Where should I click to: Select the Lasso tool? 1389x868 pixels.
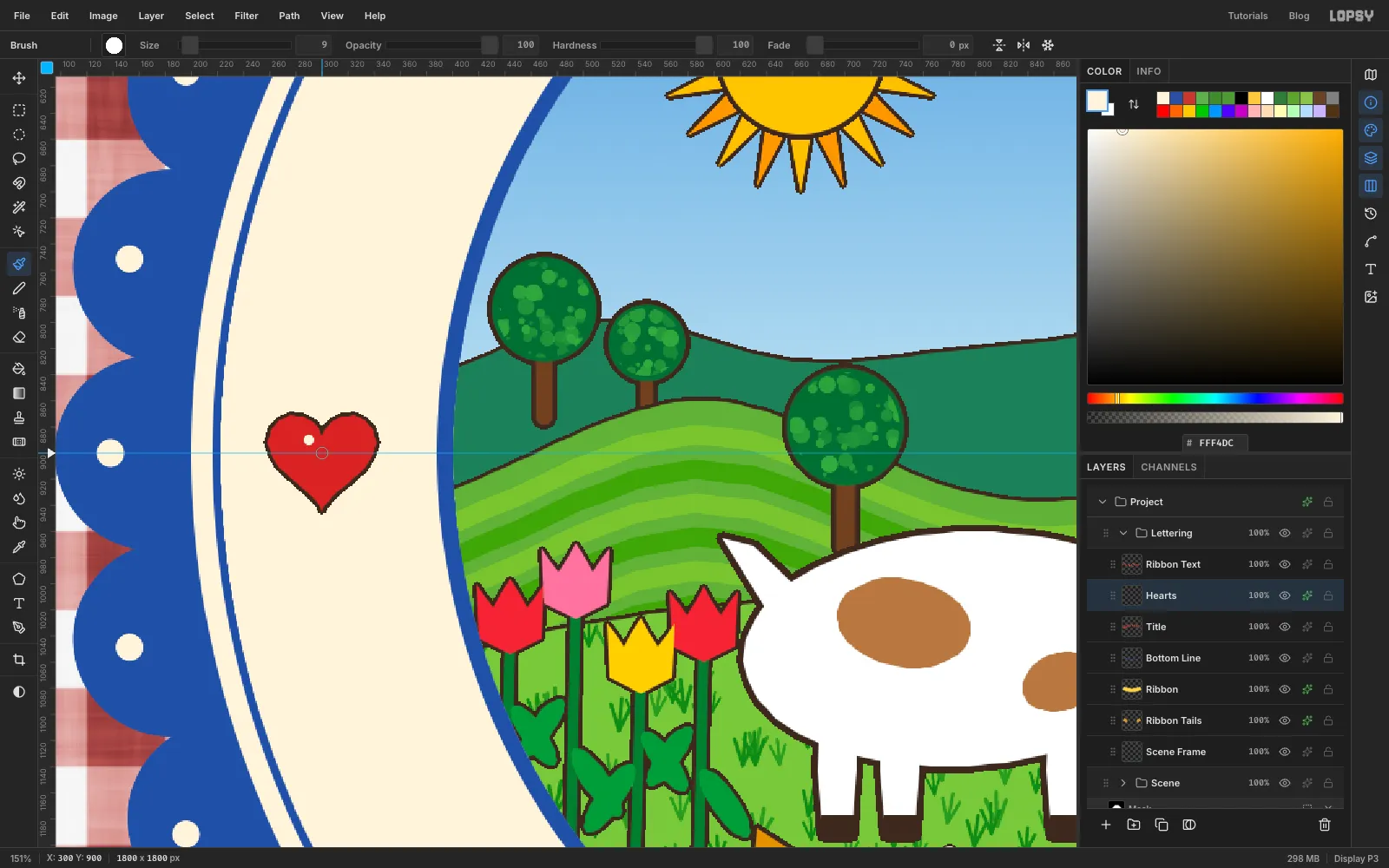pos(19,159)
